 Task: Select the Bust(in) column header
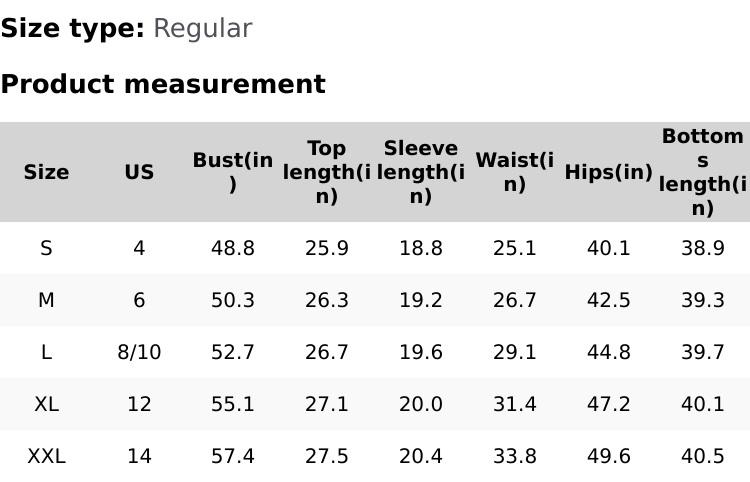click(x=233, y=172)
